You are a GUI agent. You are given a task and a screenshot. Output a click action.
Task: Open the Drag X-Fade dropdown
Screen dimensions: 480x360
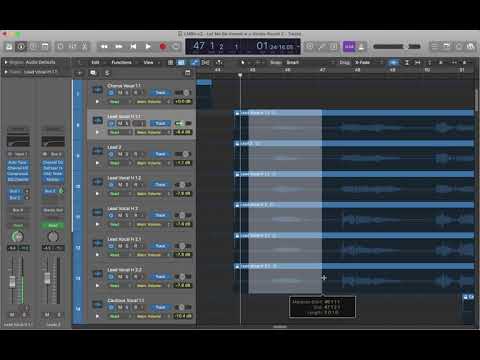click(362, 62)
